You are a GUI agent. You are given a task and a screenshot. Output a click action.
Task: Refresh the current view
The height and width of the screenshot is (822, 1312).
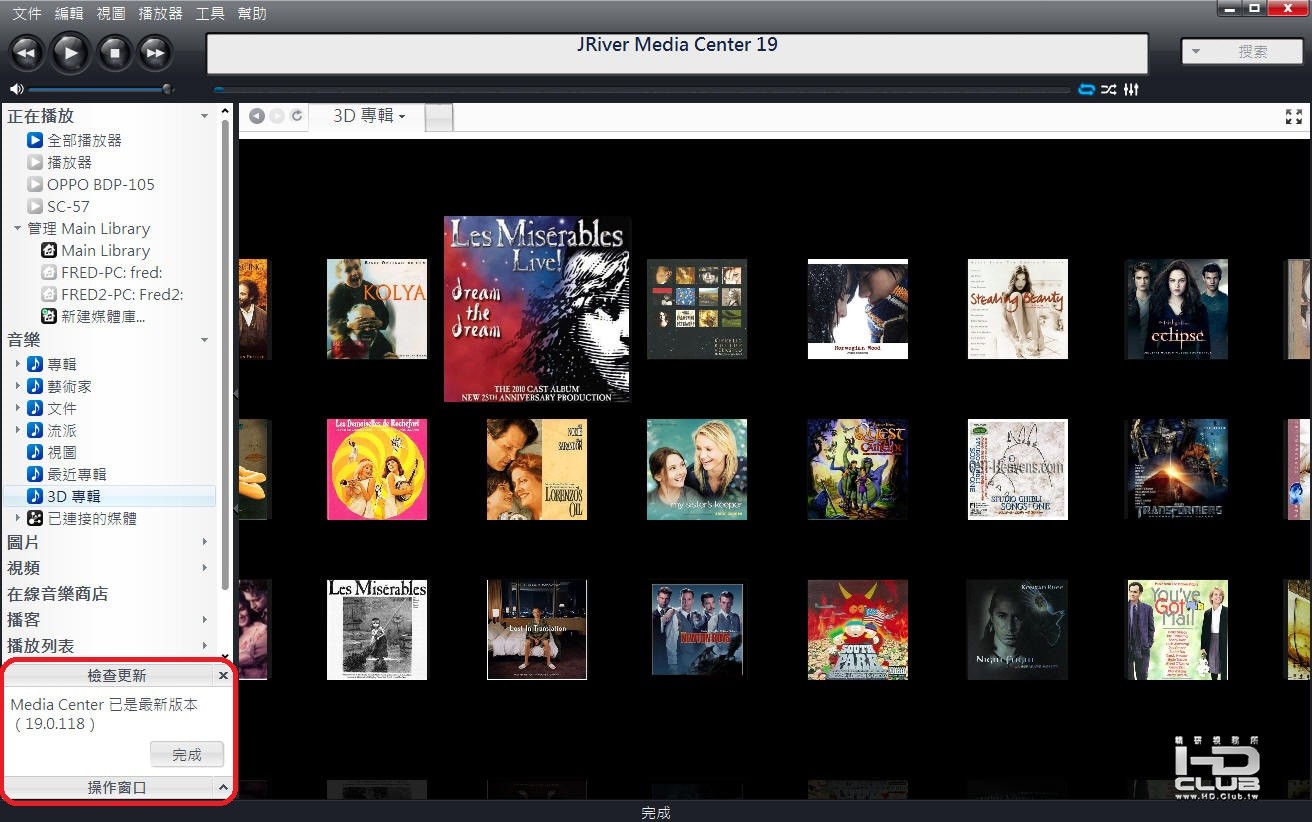pos(297,116)
